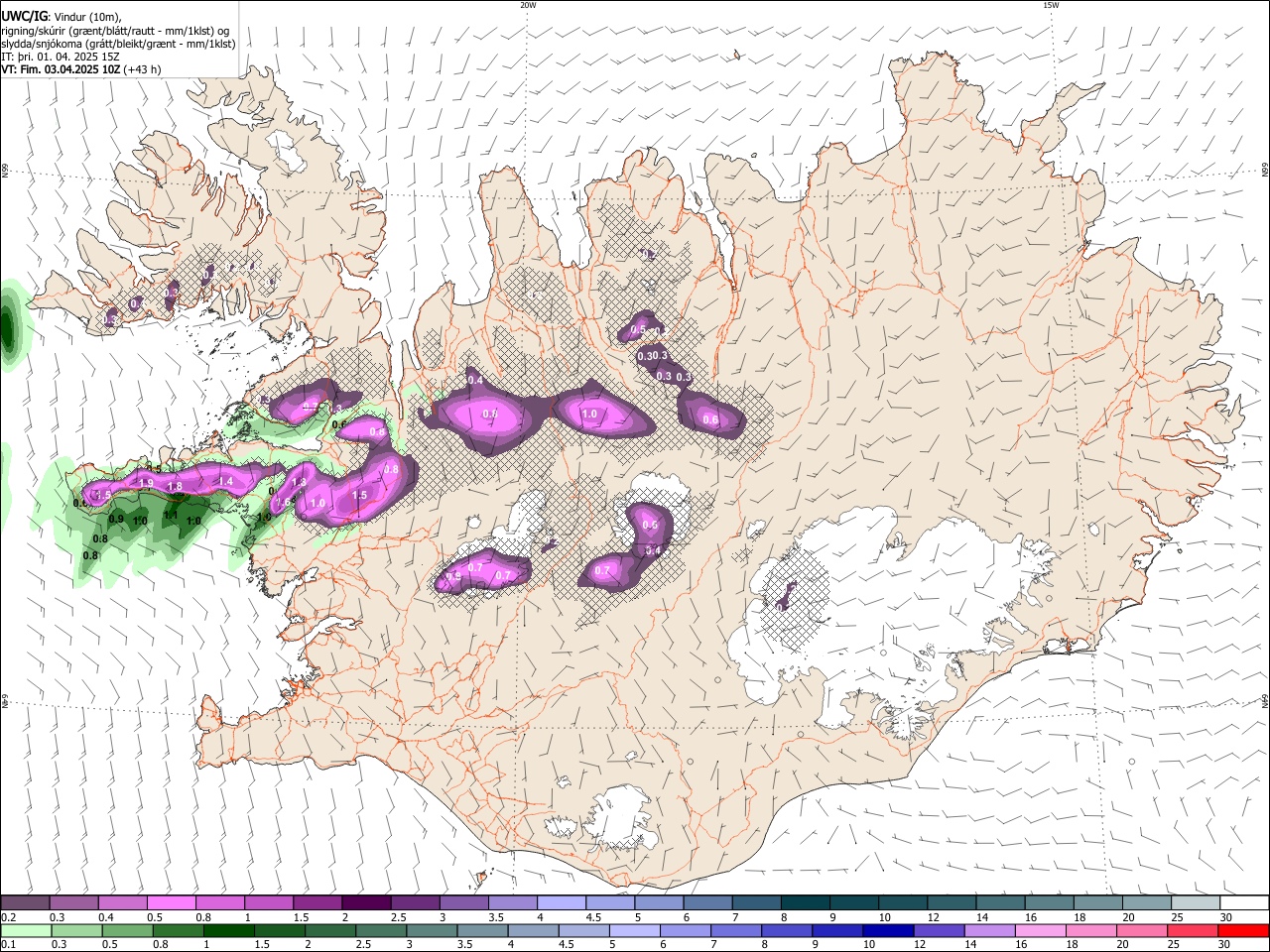Screen dimensions: 1270x952
Task: Click the '1.4' snowfall value in the pink band
Action: coord(225,481)
